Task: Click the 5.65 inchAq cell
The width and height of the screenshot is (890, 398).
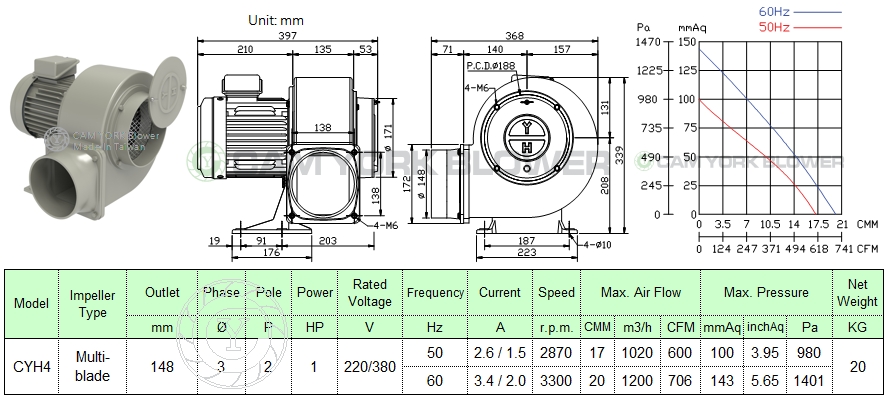Action: point(765,380)
